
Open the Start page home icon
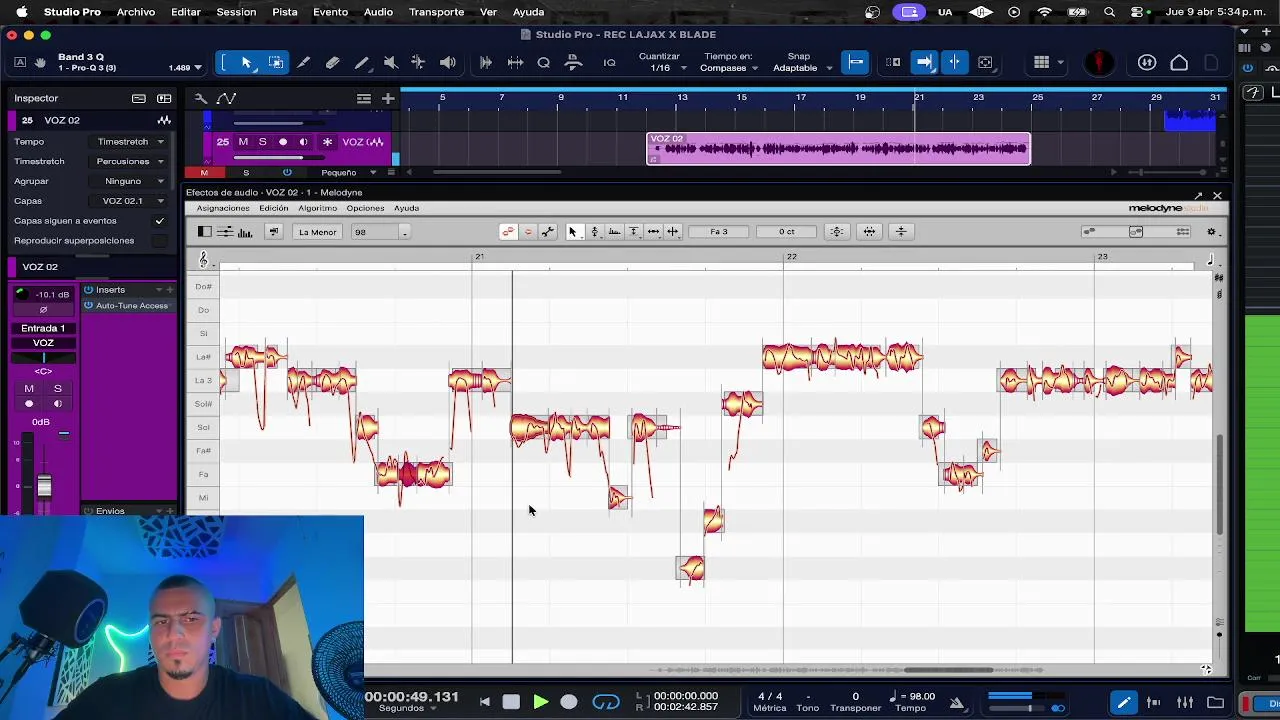point(1179,62)
